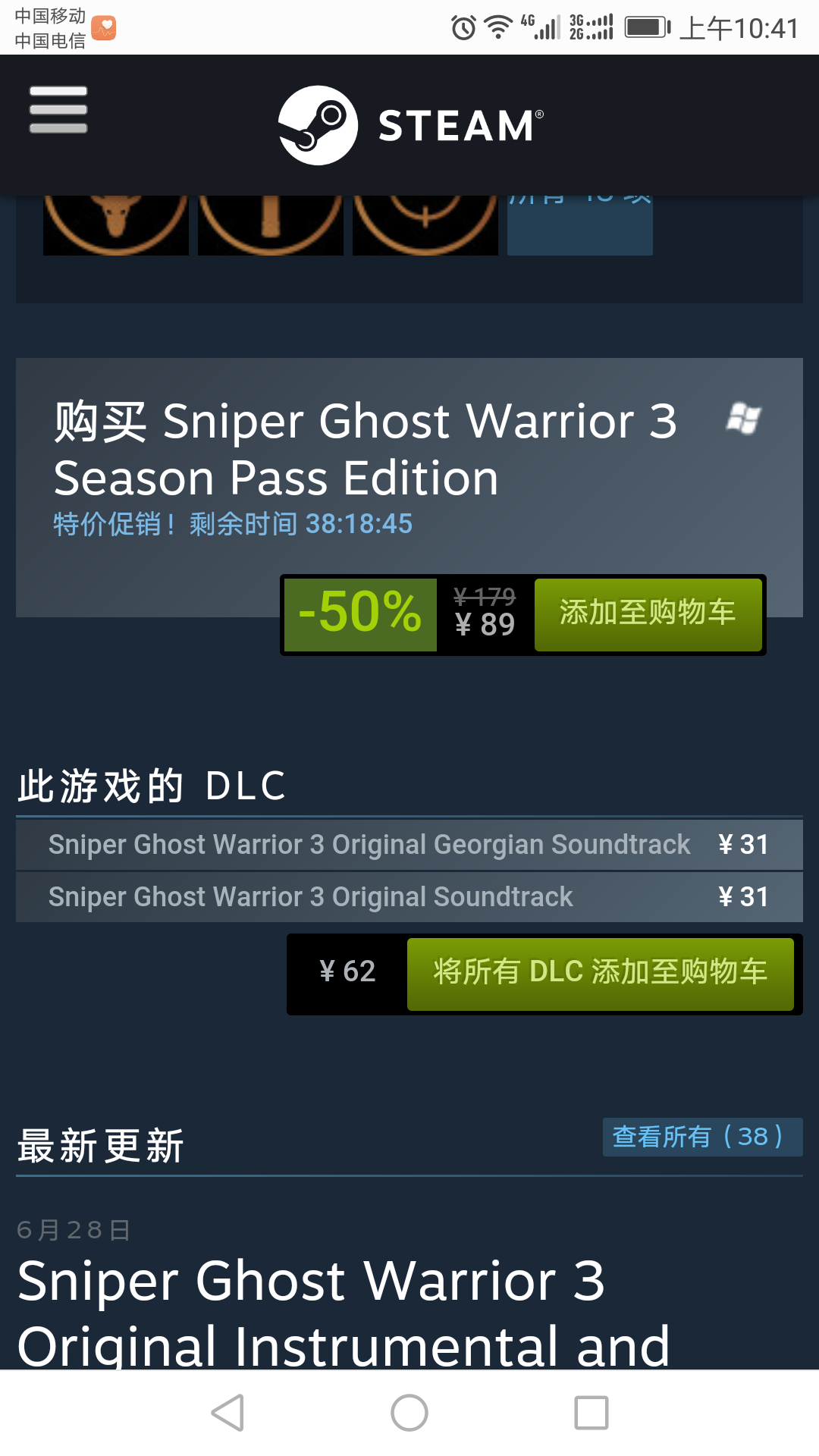Open the hamburger menu
Image resolution: width=819 pixels, height=1456 pixels.
click(58, 110)
